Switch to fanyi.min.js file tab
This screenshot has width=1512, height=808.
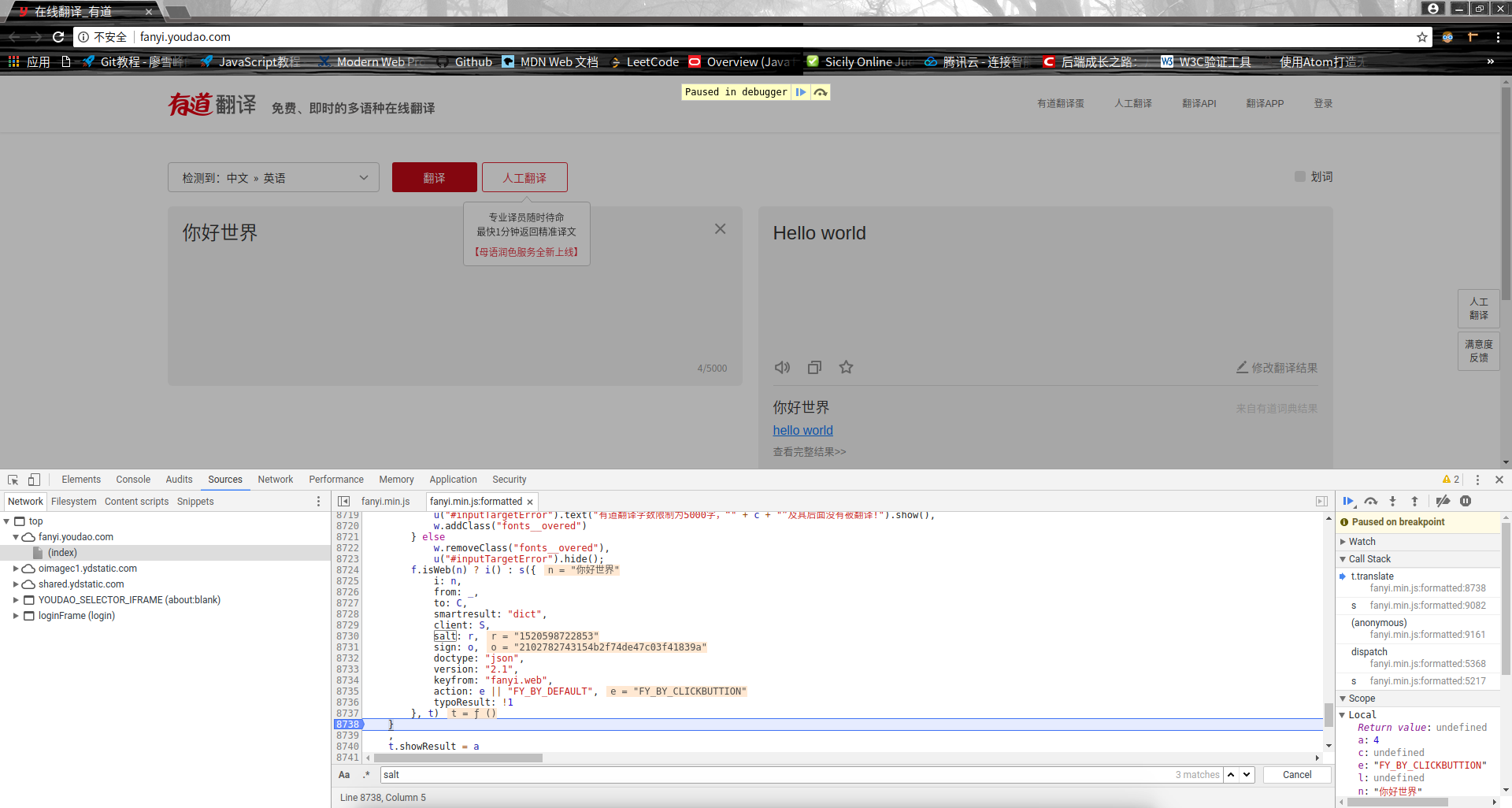386,502
